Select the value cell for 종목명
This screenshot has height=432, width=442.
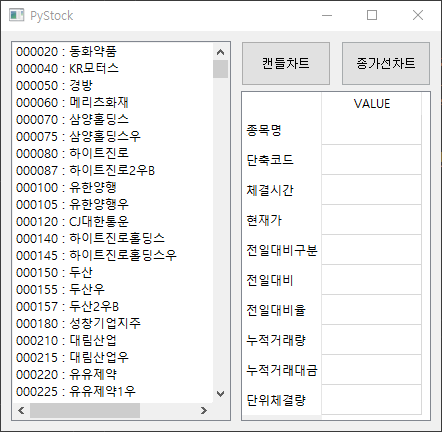point(371,130)
